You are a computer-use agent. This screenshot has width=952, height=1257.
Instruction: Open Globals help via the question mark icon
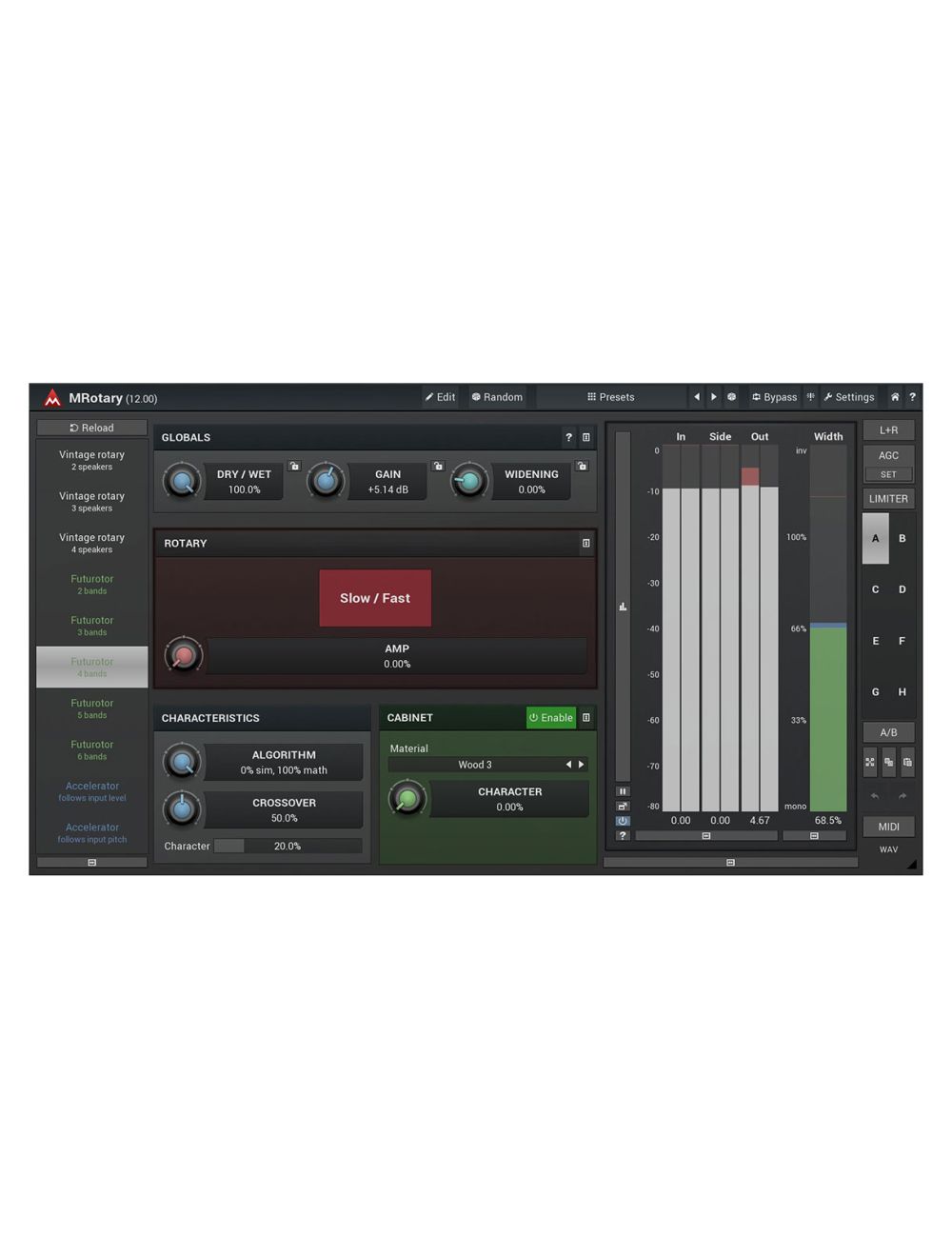pyautogui.click(x=568, y=437)
